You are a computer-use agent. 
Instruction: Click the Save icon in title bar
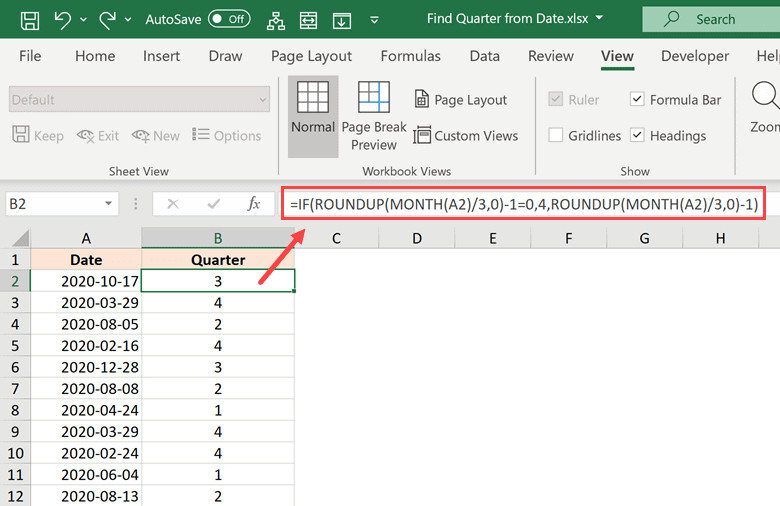tap(30, 19)
